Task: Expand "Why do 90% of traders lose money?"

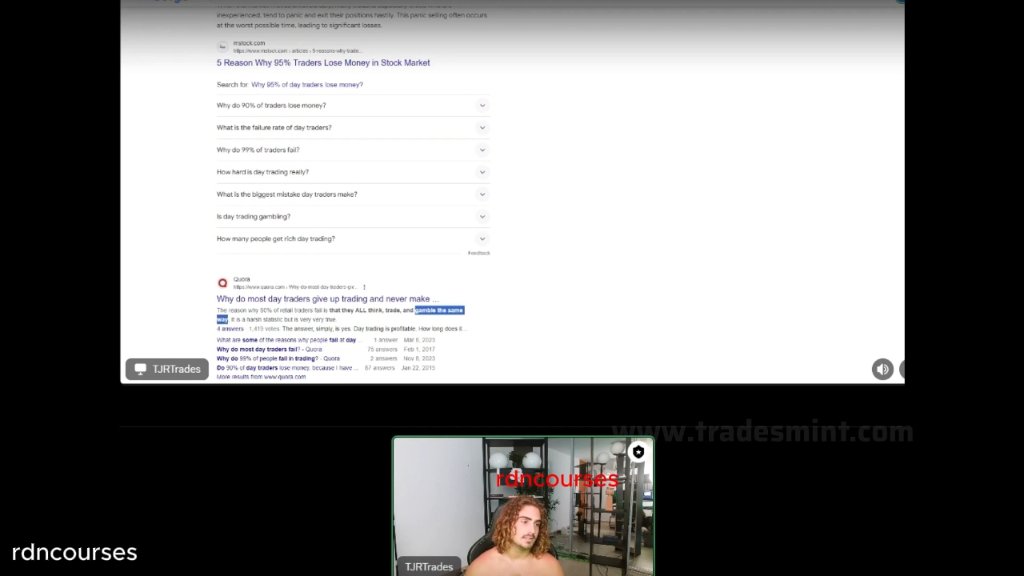Action: [353, 105]
